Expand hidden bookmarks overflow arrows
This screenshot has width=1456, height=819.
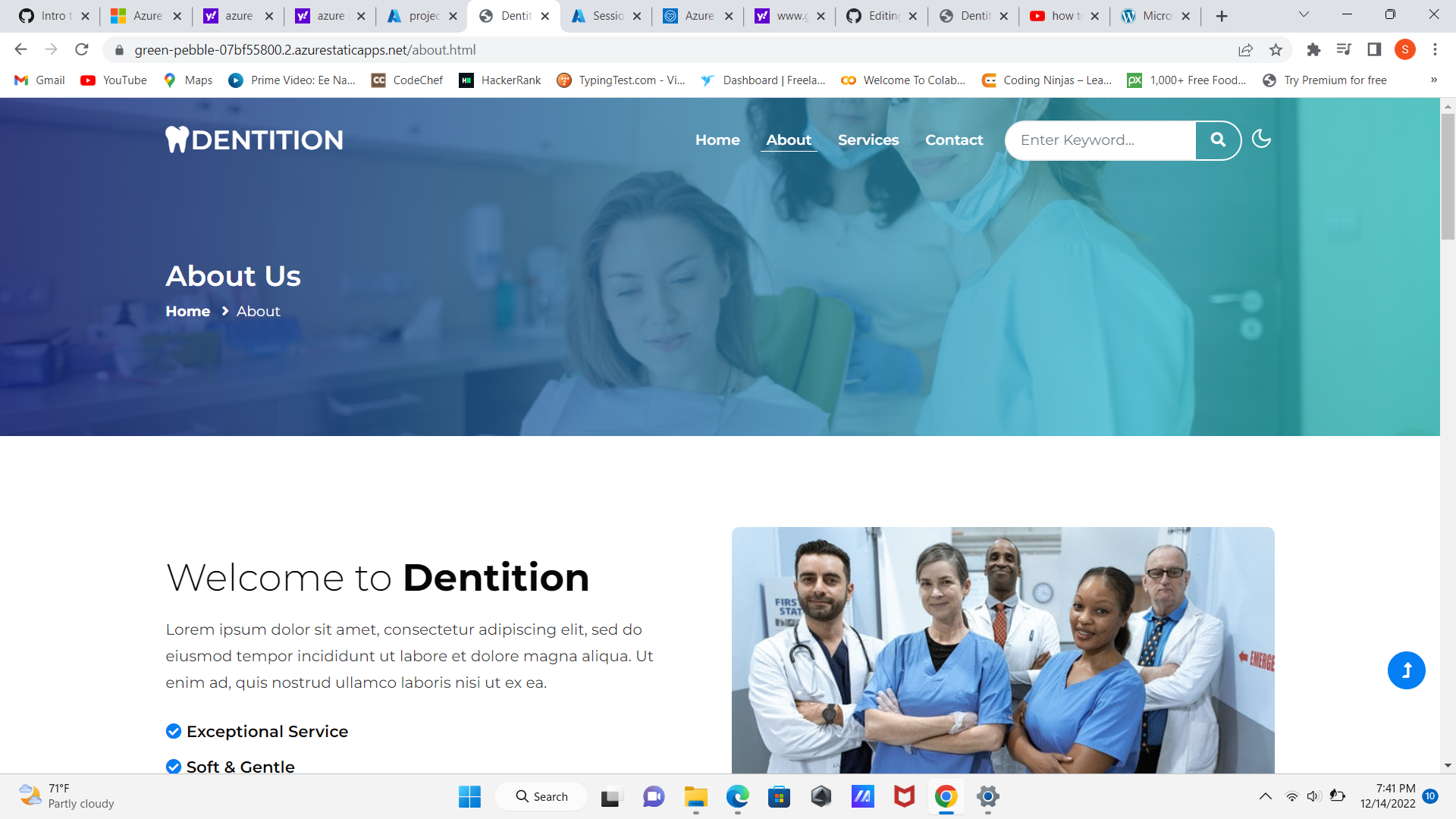point(1433,80)
